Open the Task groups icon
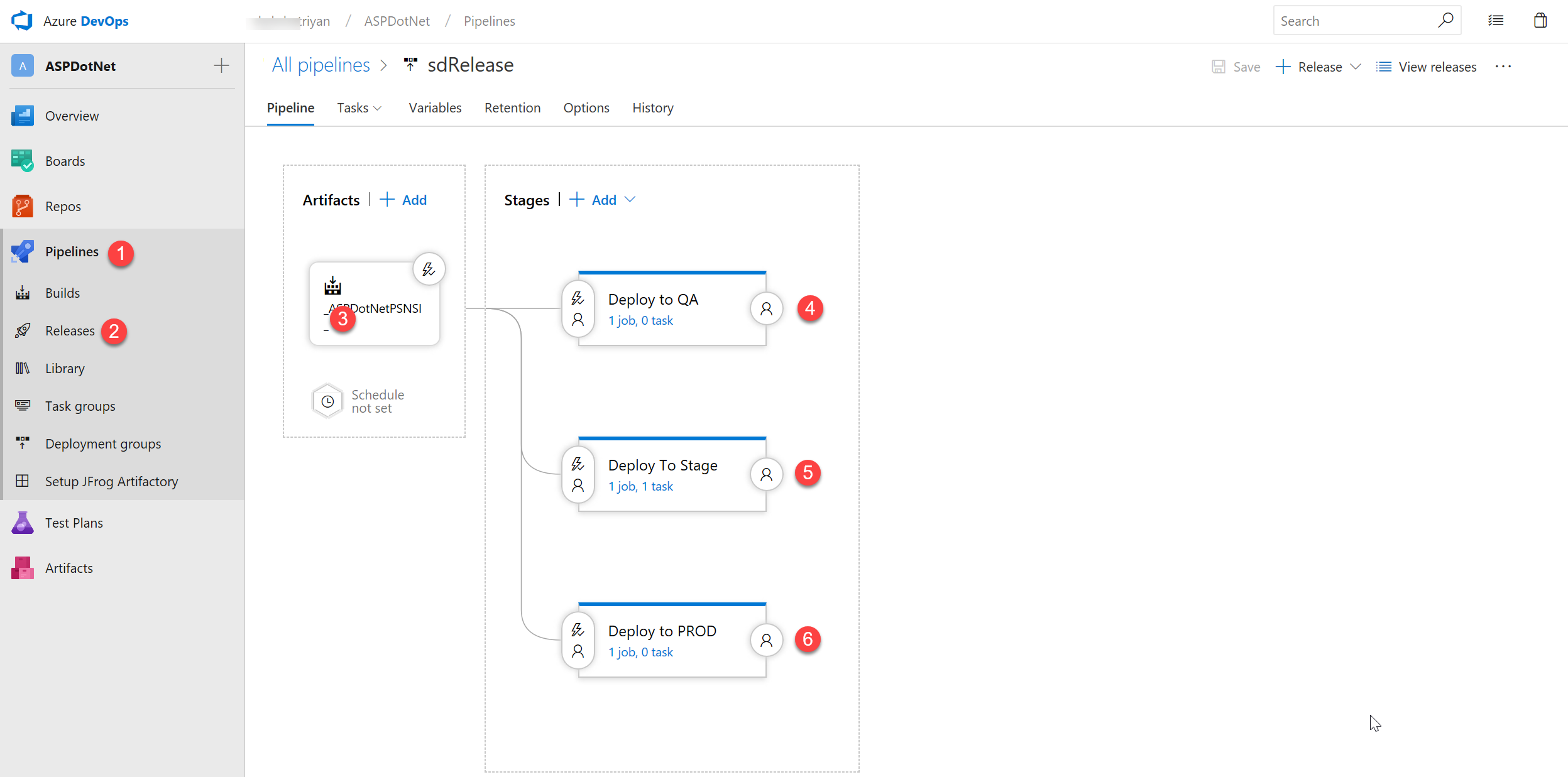Viewport: 1568px width, 777px height. [23, 406]
